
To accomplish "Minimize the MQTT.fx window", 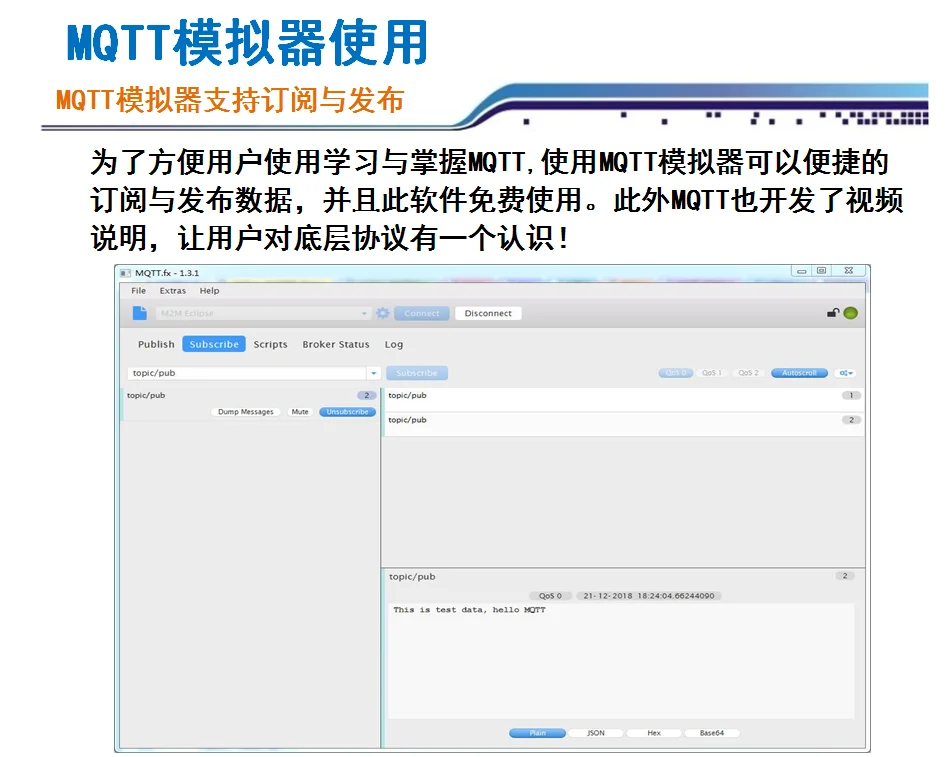I will tap(801, 271).
